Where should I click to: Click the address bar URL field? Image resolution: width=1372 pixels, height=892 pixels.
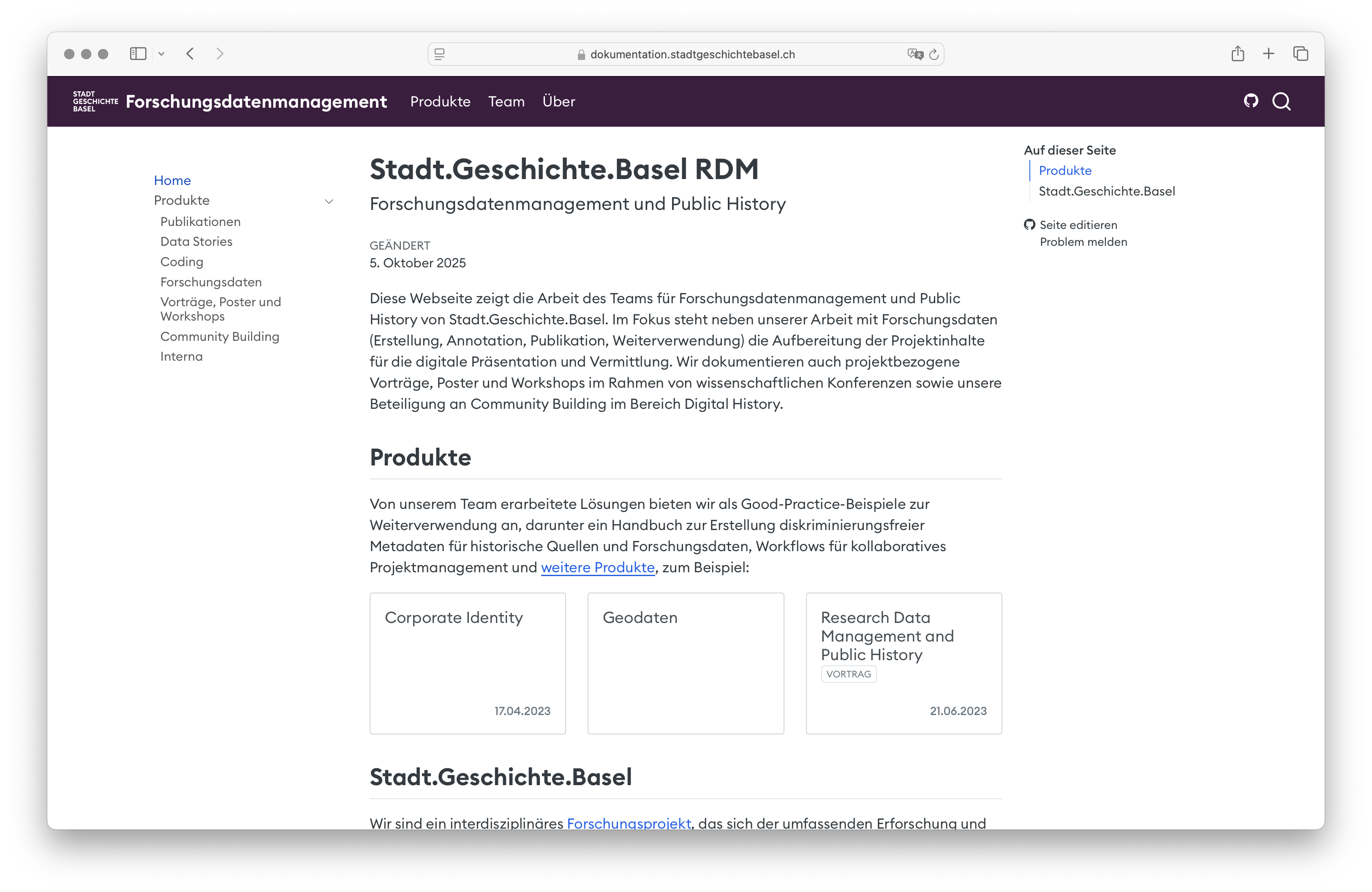[x=692, y=54]
